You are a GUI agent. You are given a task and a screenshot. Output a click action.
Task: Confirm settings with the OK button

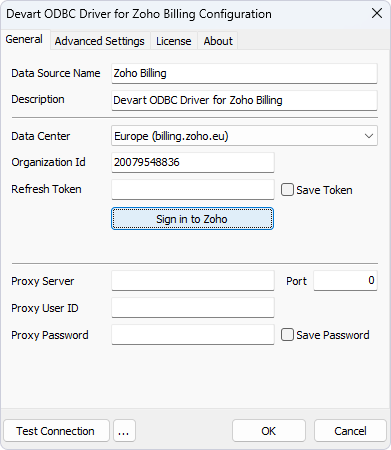[x=269, y=431]
